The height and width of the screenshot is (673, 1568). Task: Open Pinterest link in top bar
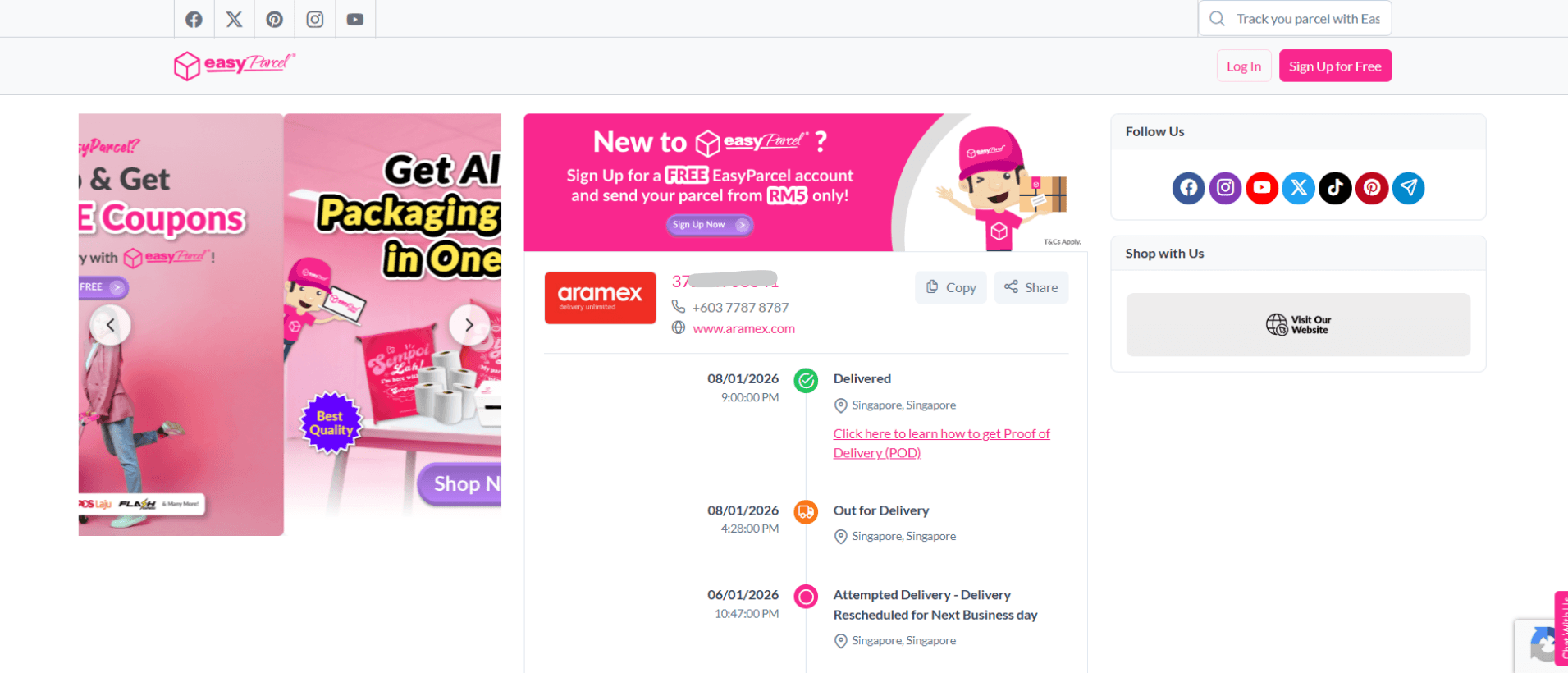[274, 19]
